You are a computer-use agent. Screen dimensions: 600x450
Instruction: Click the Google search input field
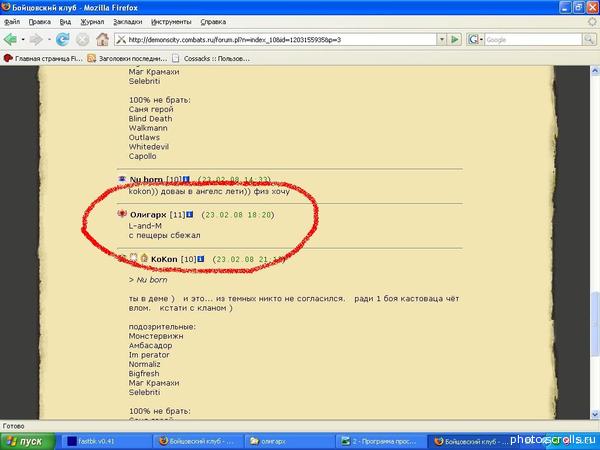tap(533, 39)
